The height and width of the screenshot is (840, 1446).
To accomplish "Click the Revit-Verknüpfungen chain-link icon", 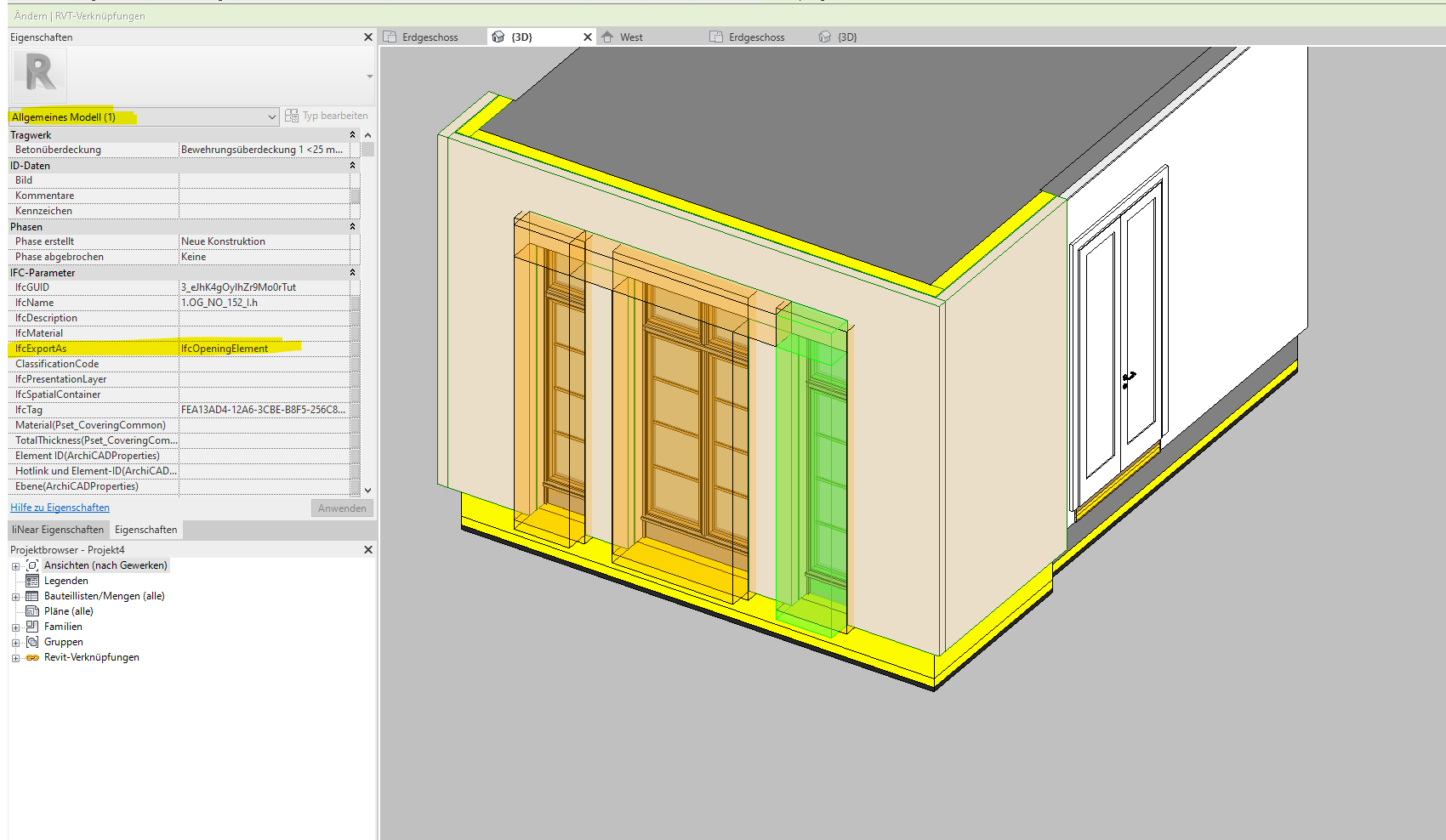I will (x=31, y=657).
